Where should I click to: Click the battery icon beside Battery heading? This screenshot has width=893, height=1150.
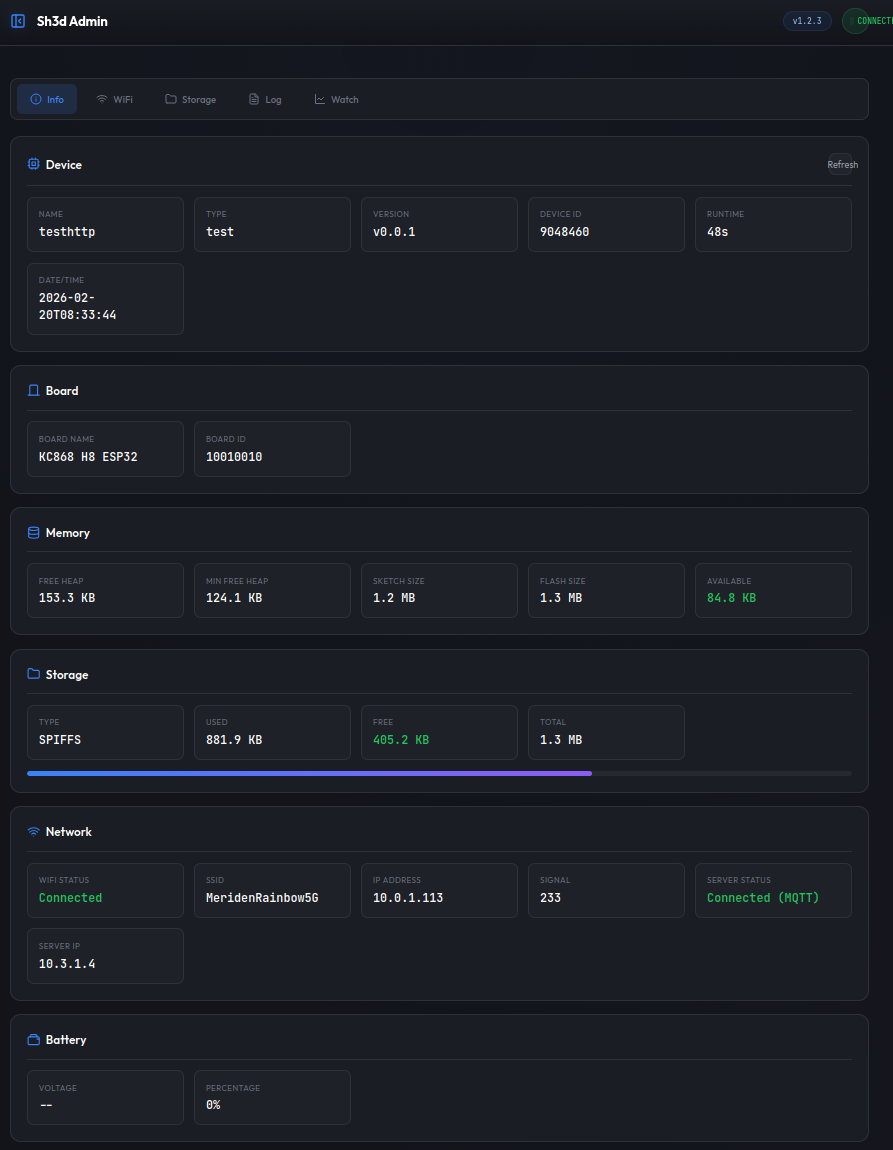point(33,1040)
